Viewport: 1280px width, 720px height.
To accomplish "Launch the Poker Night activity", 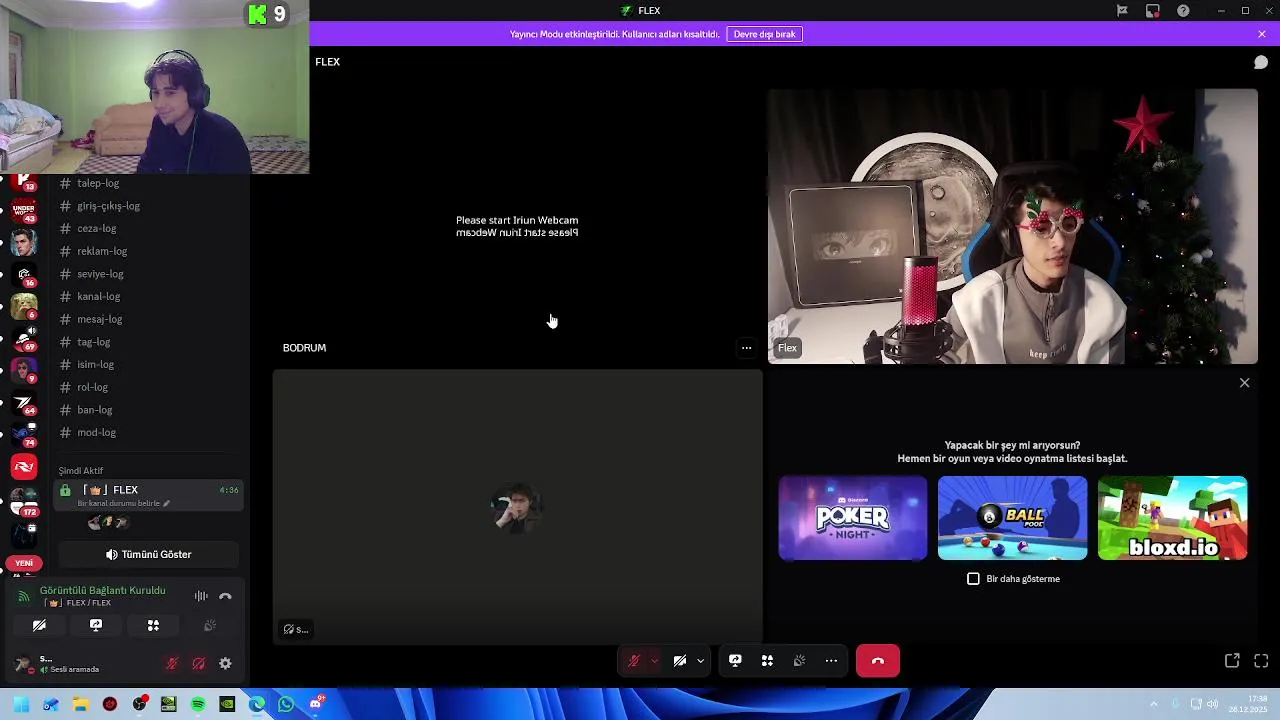I will click(x=853, y=518).
